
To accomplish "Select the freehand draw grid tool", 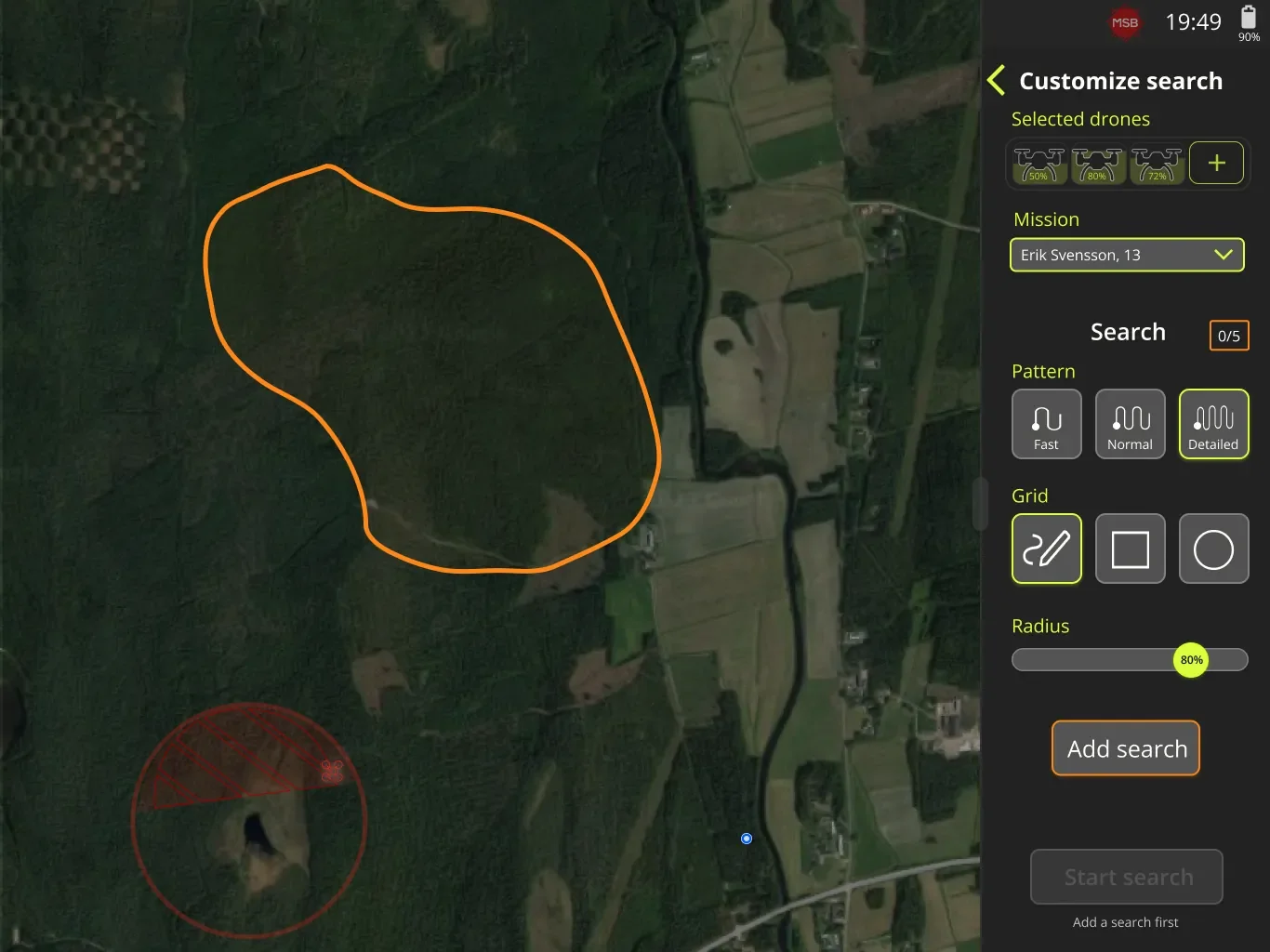I will click(1047, 549).
